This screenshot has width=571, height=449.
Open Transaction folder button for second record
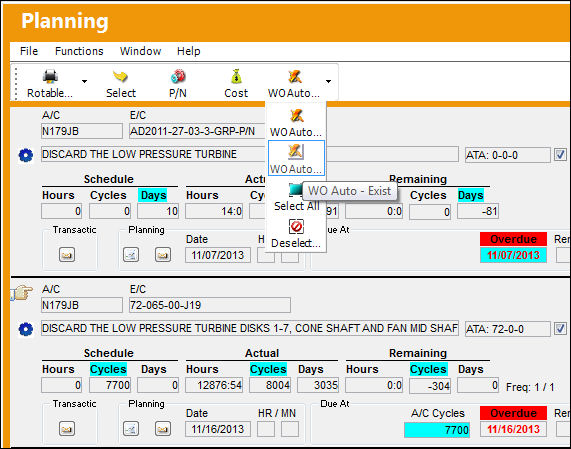(x=67, y=429)
